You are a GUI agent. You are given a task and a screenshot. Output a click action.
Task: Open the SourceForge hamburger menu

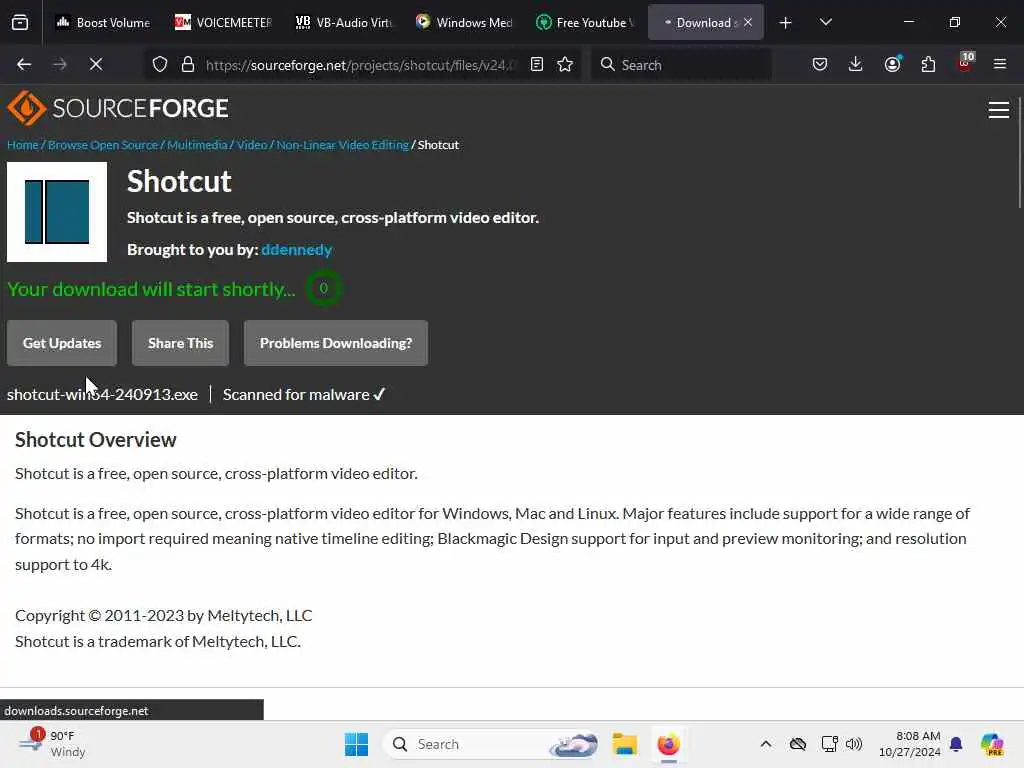pos(999,110)
